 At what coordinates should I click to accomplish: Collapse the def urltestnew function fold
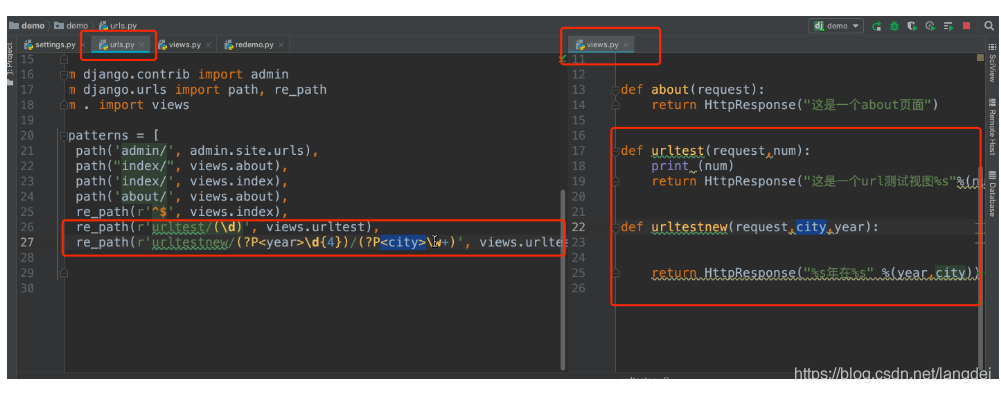pyautogui.click(x=616, y=227)
